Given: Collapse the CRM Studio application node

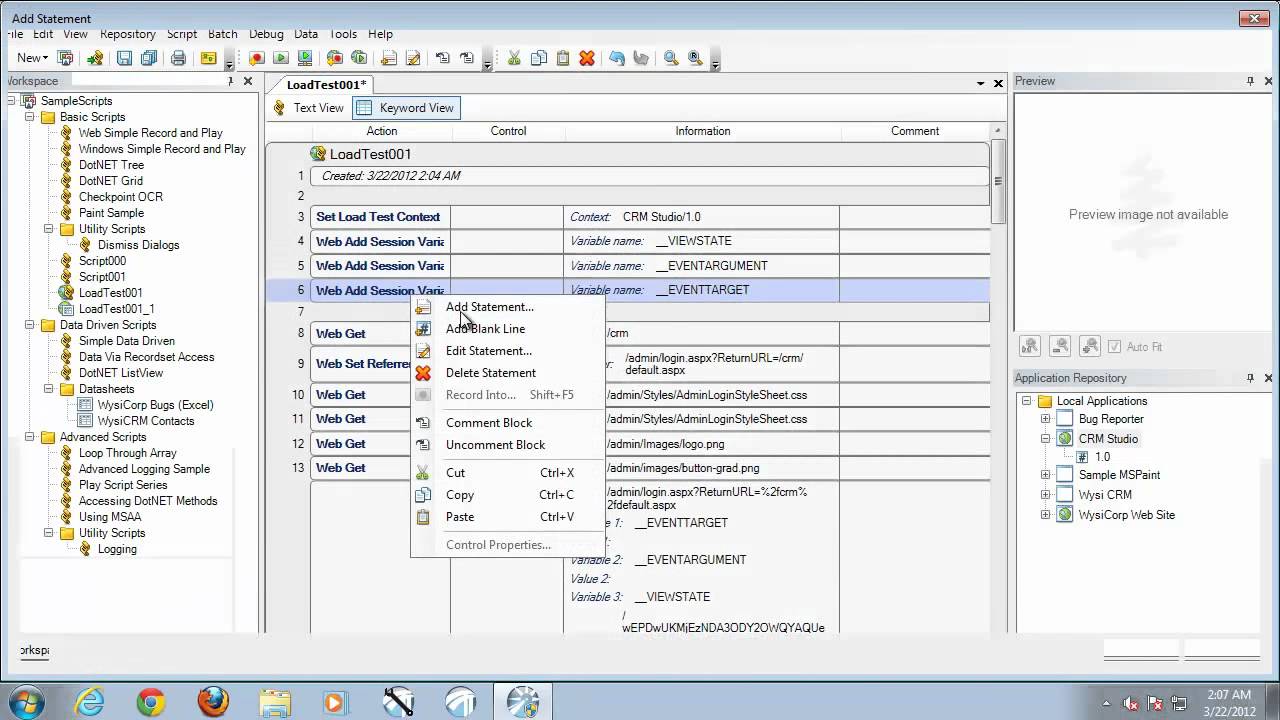Looking at the screenshot, I should (1045, 439).
